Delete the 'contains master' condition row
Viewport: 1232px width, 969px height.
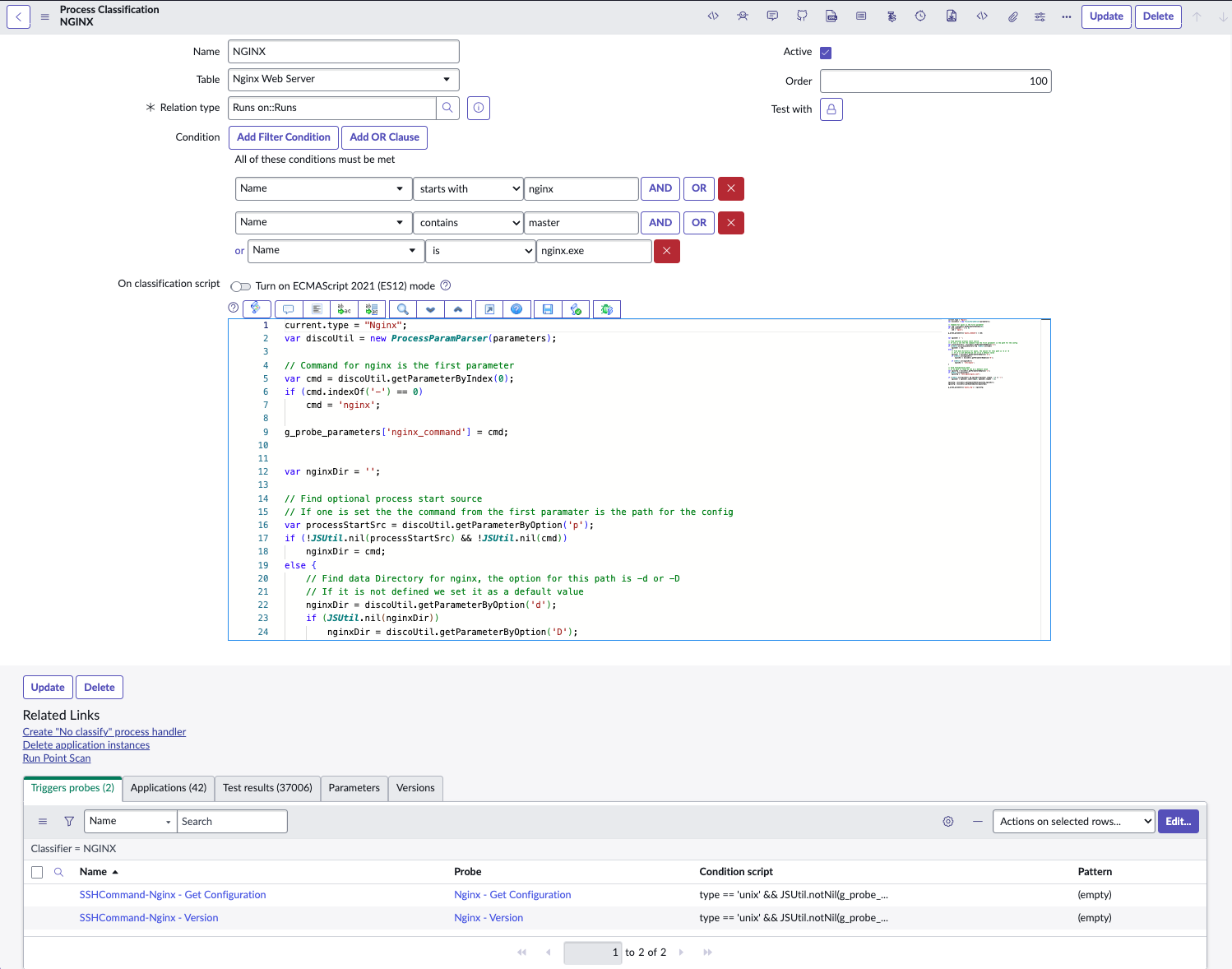[731, 223]
